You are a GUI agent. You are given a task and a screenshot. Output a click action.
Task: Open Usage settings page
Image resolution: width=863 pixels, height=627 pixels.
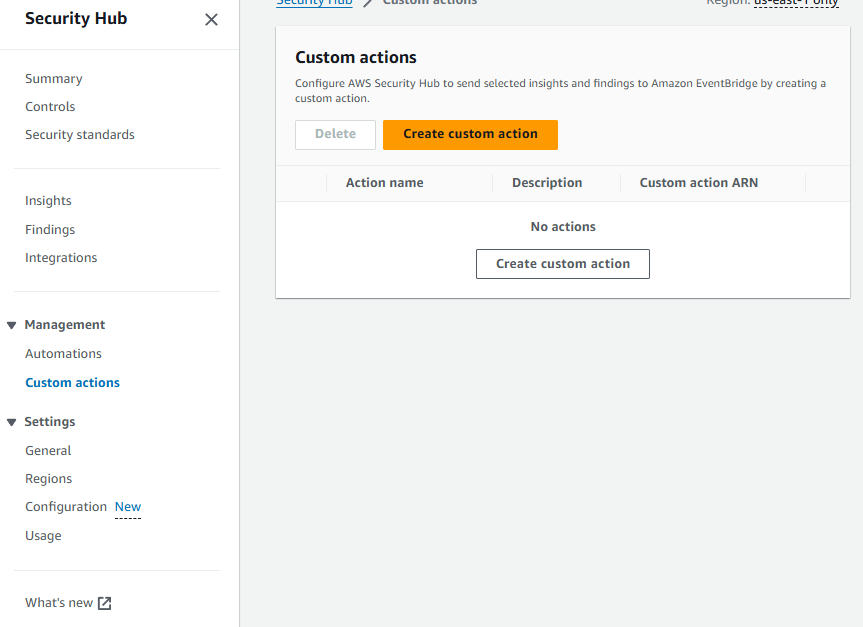[x=43, y=536]
